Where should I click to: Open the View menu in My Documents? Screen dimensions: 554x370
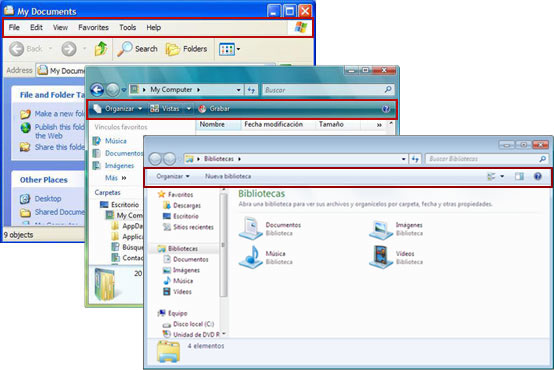[x=60, y=27]
